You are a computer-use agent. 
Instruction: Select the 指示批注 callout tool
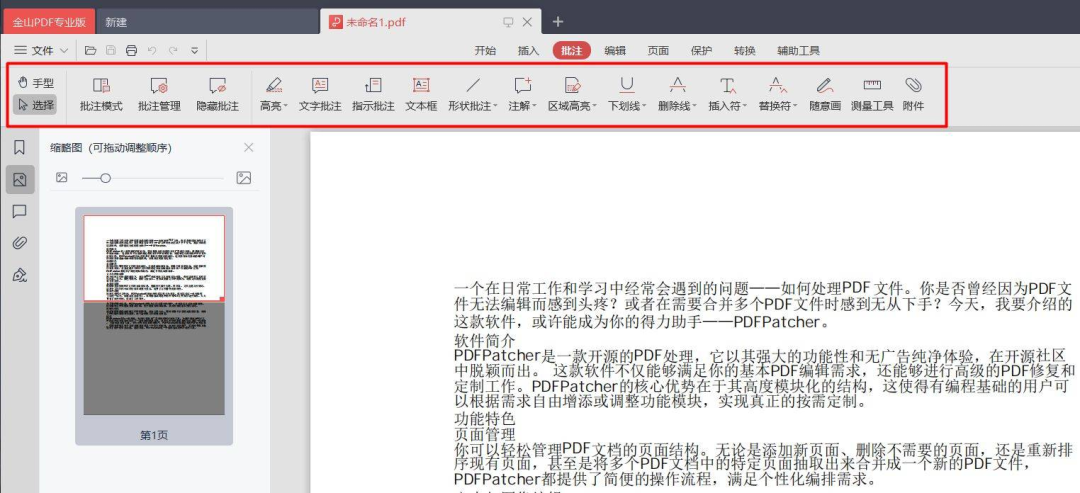tap(373, 94)
